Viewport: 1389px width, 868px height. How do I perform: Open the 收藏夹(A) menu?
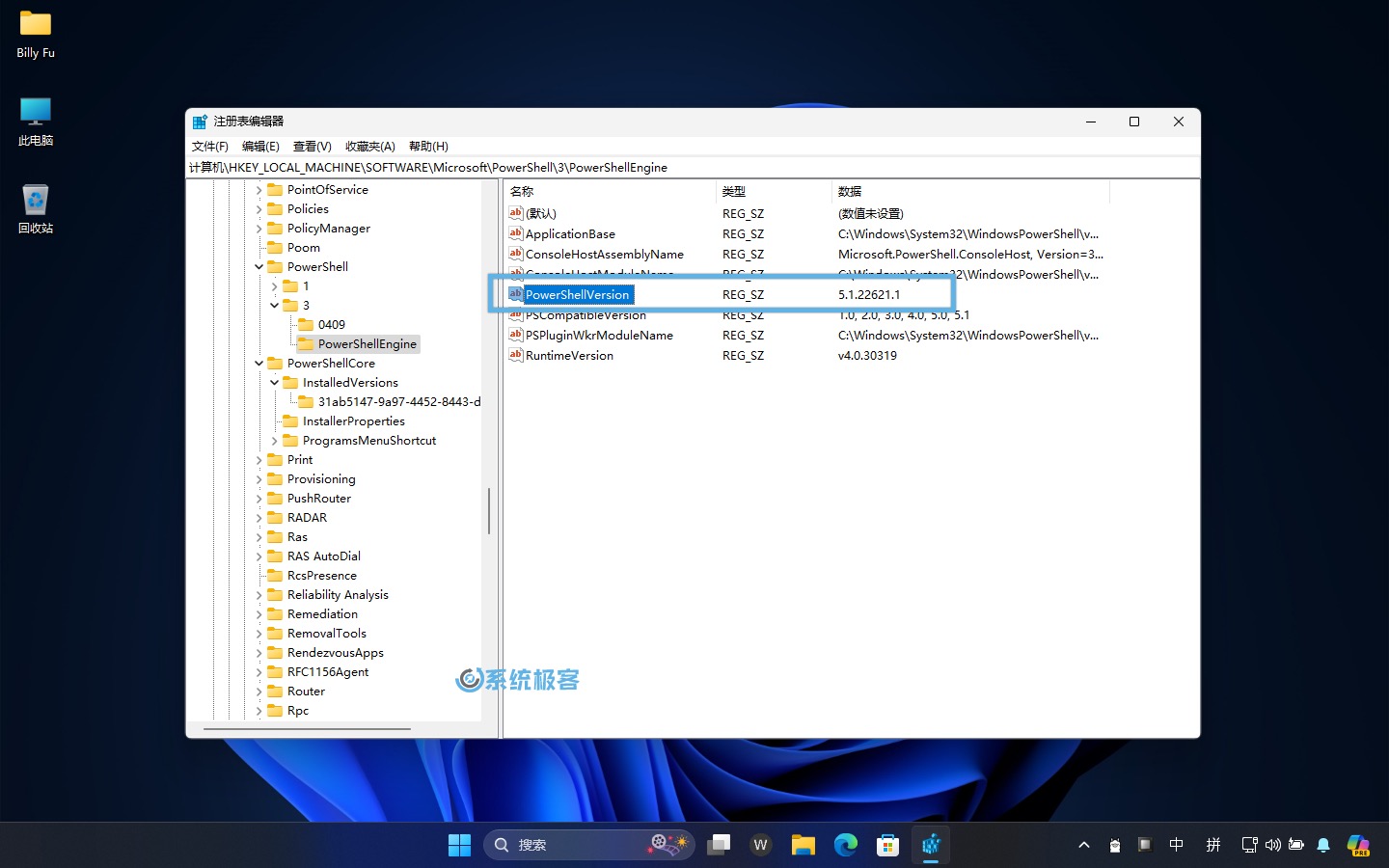coord(369,147)
